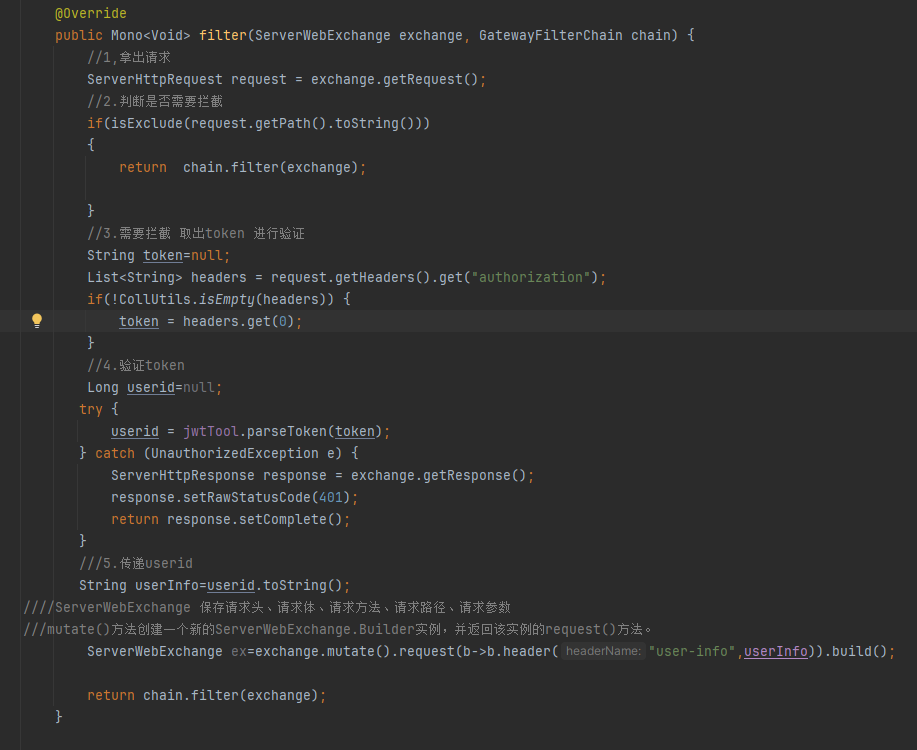
Task: Click getHeaders() in the headers assignment
Action: click(x=383, y=277)
